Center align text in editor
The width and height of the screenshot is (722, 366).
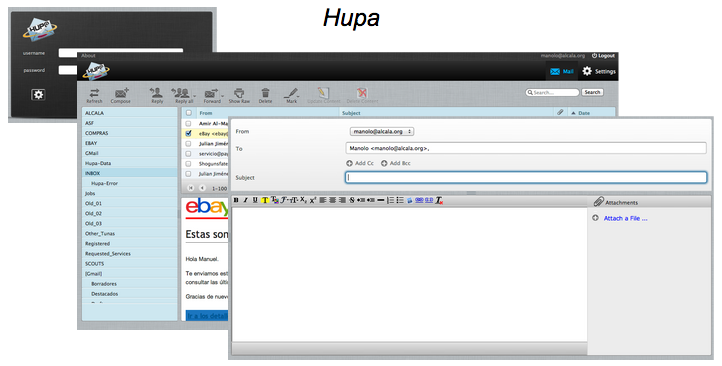(332, 200)
